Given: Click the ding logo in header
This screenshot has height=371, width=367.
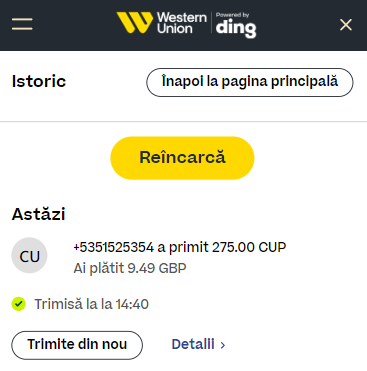Looking at the screenshot, I should 236,28.
